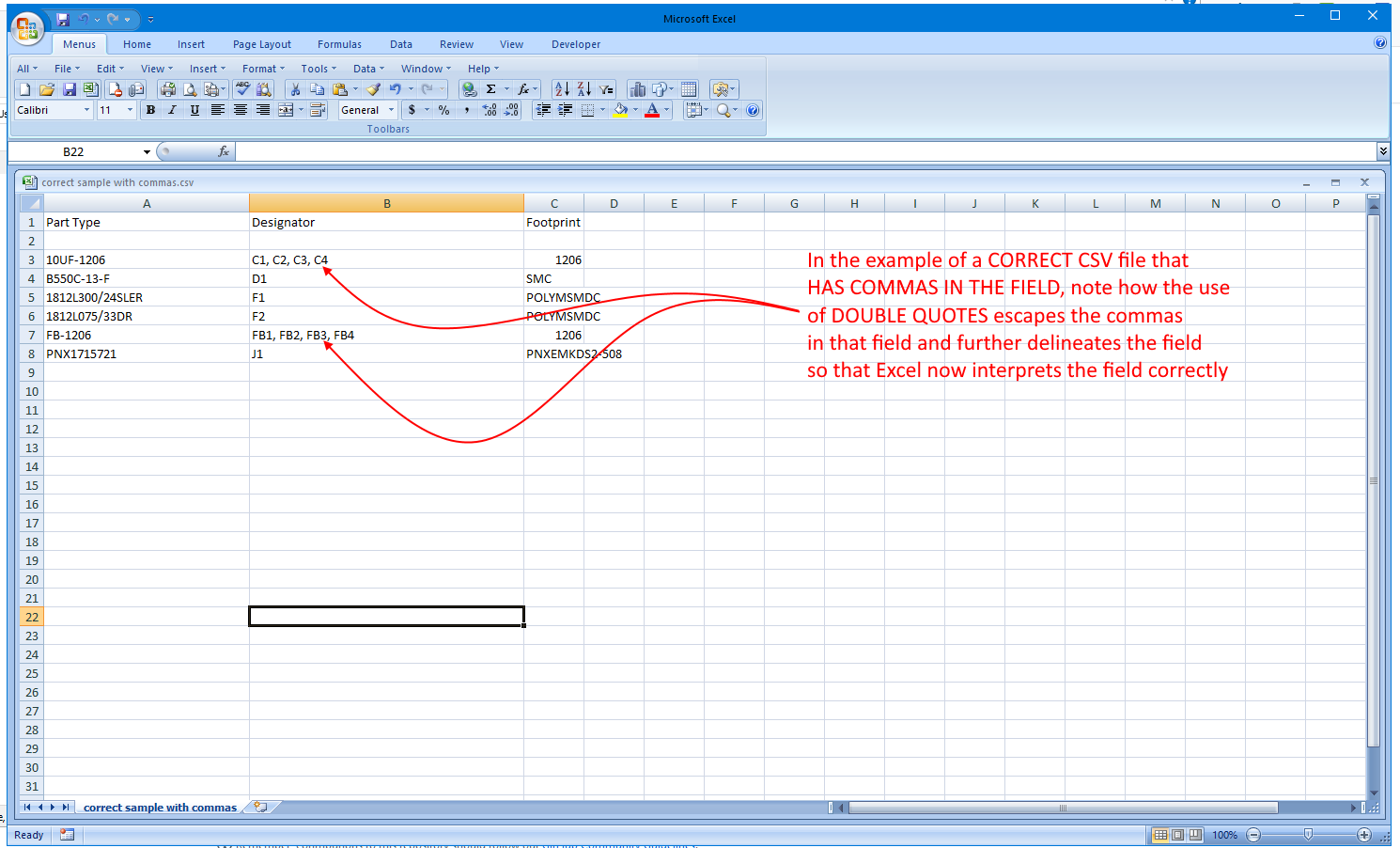1400x848 pixels.
Task: Open the Calibri font dropdown
Action: pos(86,110)
